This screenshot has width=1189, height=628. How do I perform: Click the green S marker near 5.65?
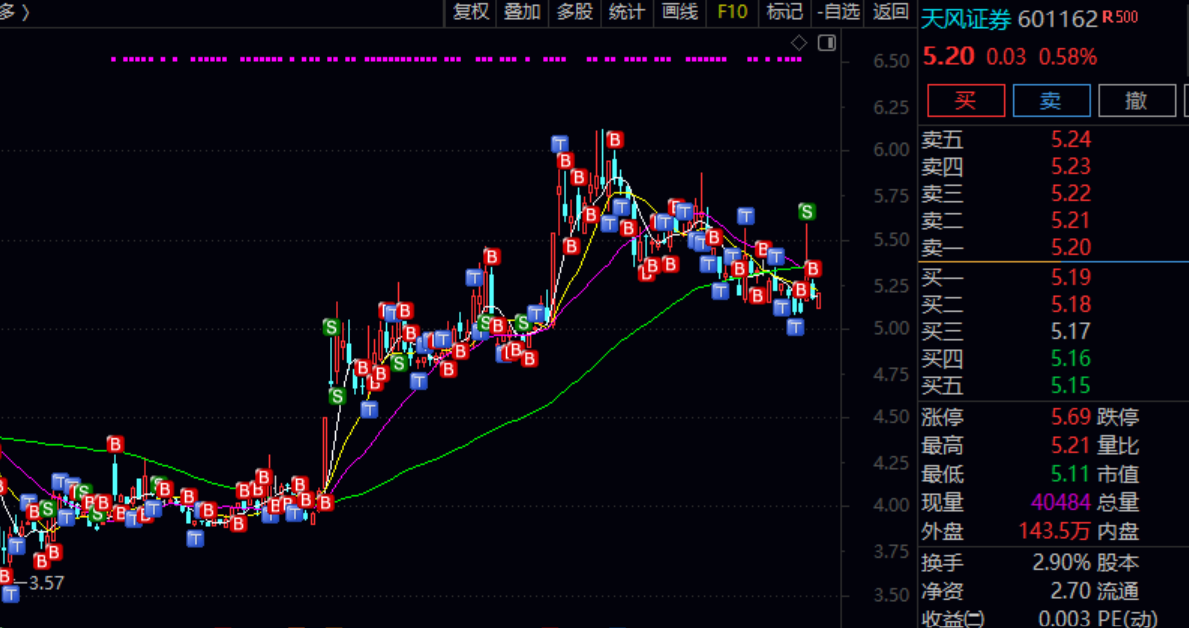[x=808, y=212]
